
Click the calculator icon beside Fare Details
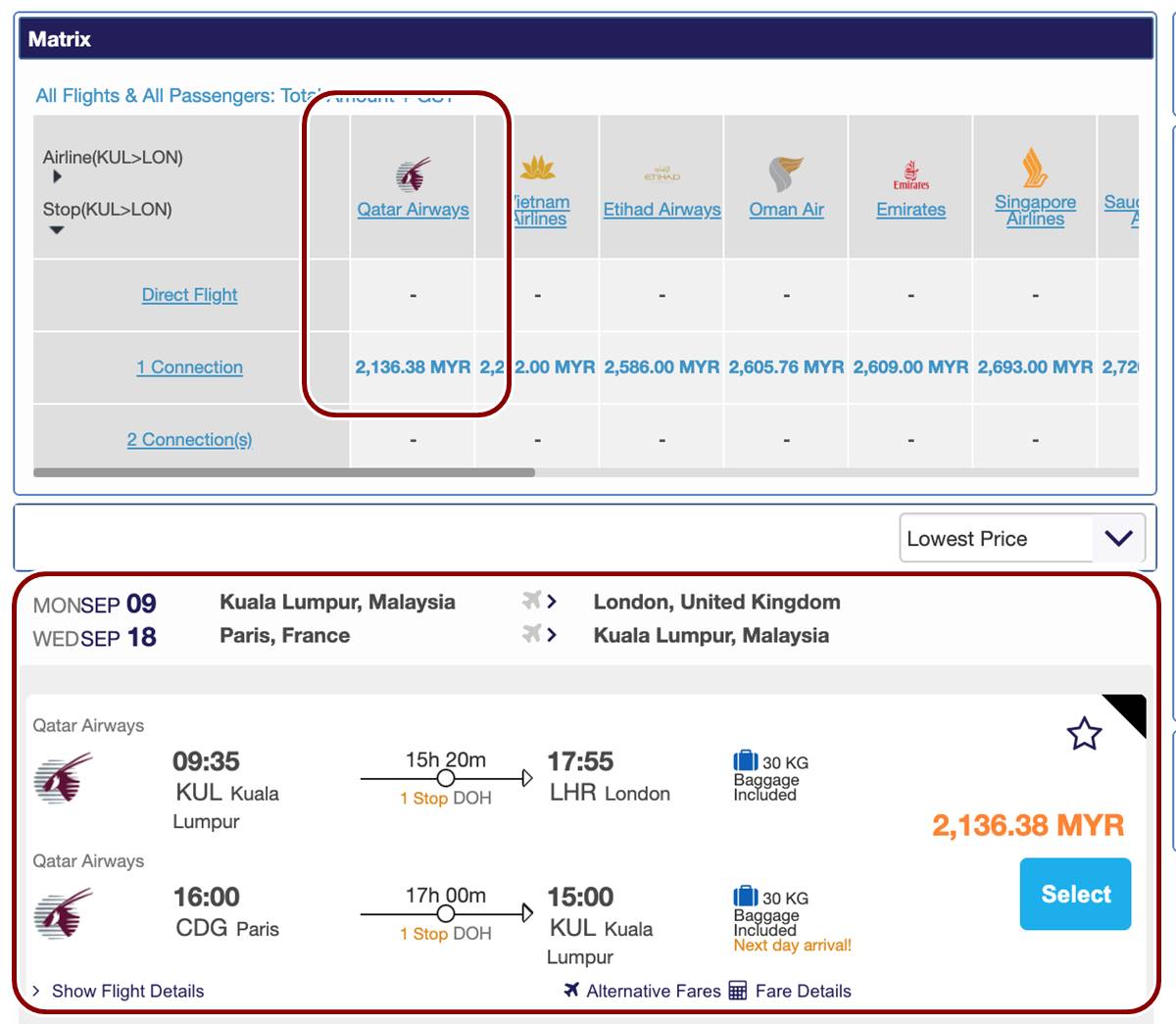click(737, 991)
